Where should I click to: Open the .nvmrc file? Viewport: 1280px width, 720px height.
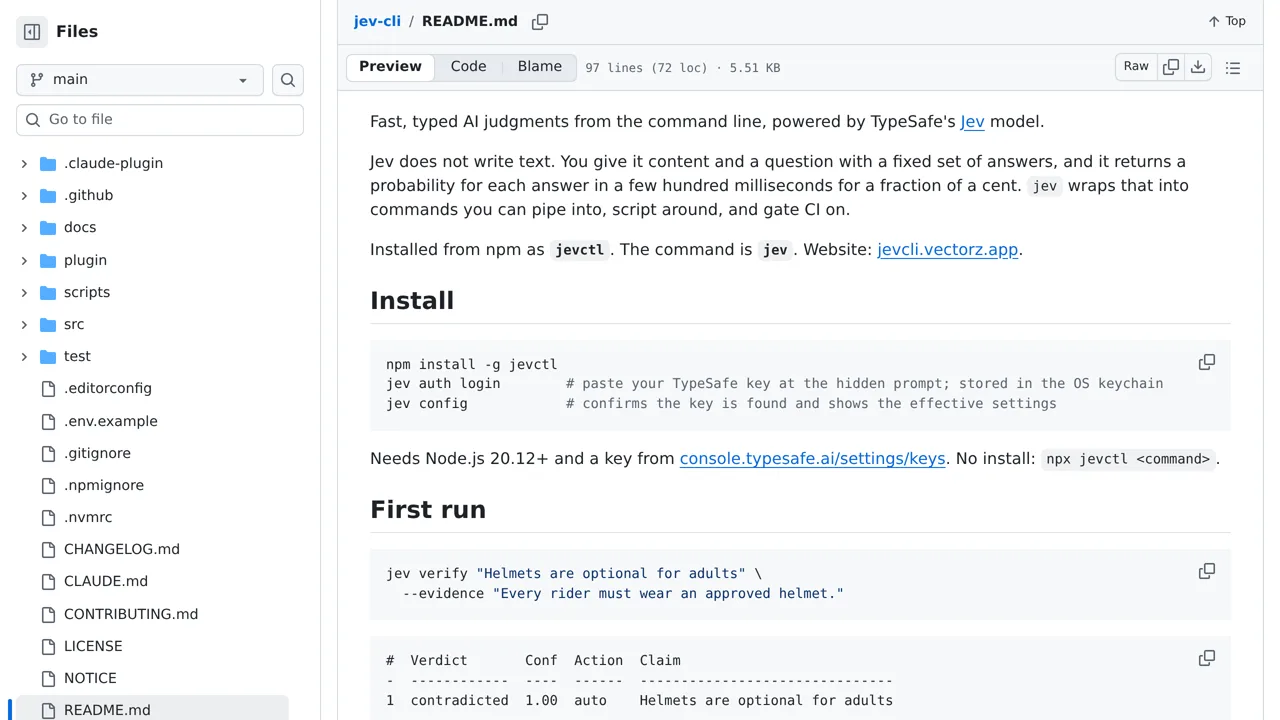pos(88,517)
